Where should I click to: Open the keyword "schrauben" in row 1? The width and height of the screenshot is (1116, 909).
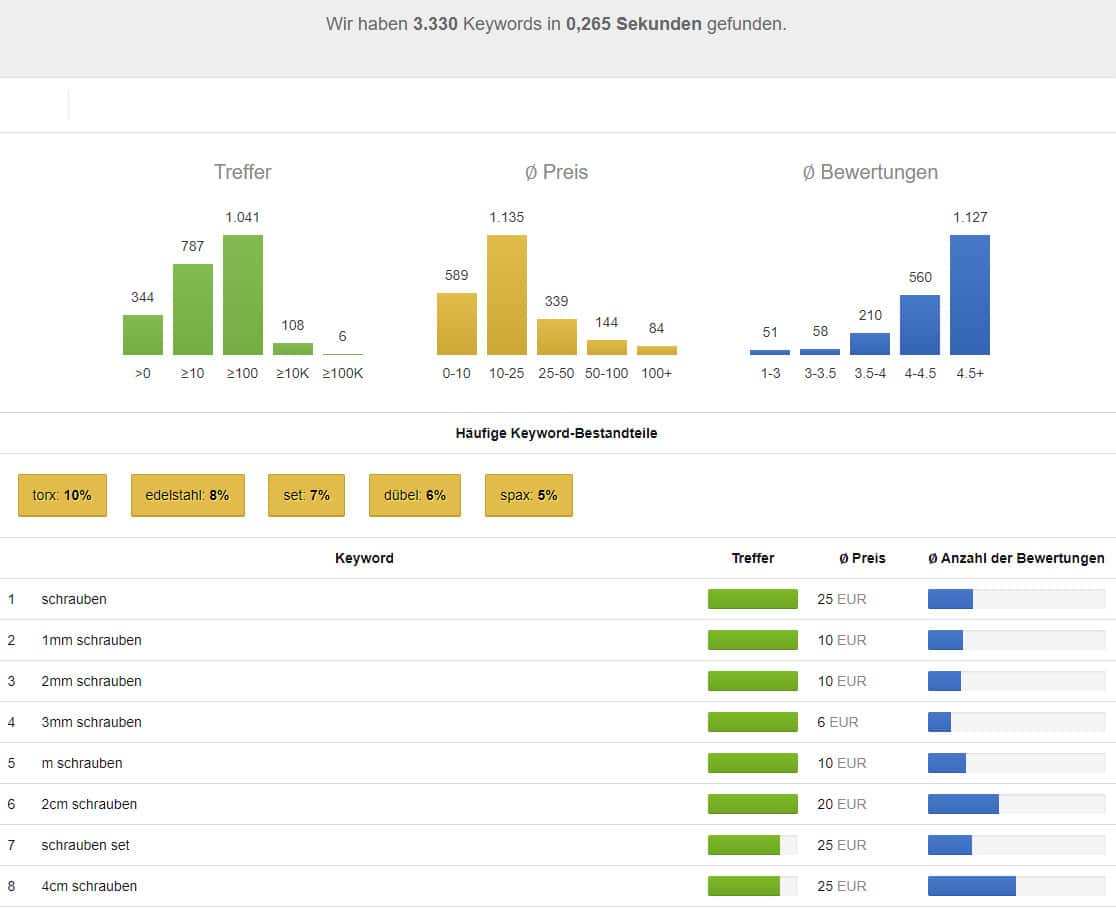tap(74, 599)
